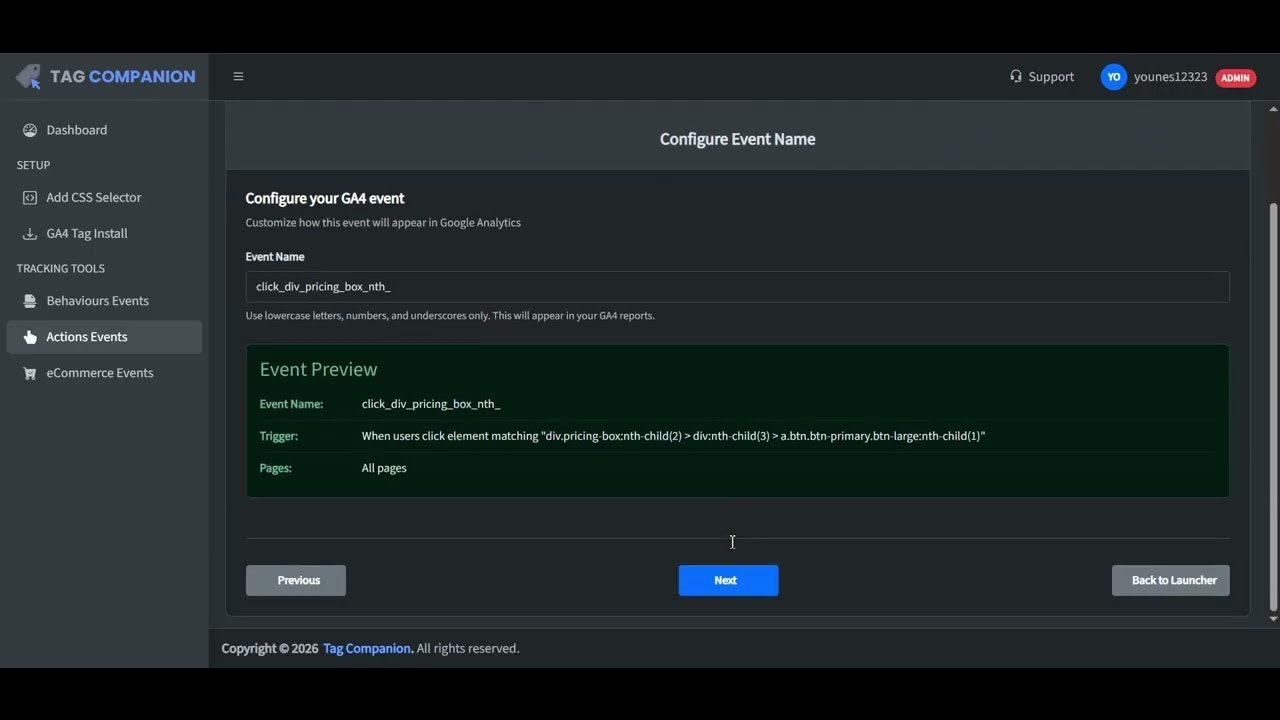Click the Pages: label in preview

[276, 468]
